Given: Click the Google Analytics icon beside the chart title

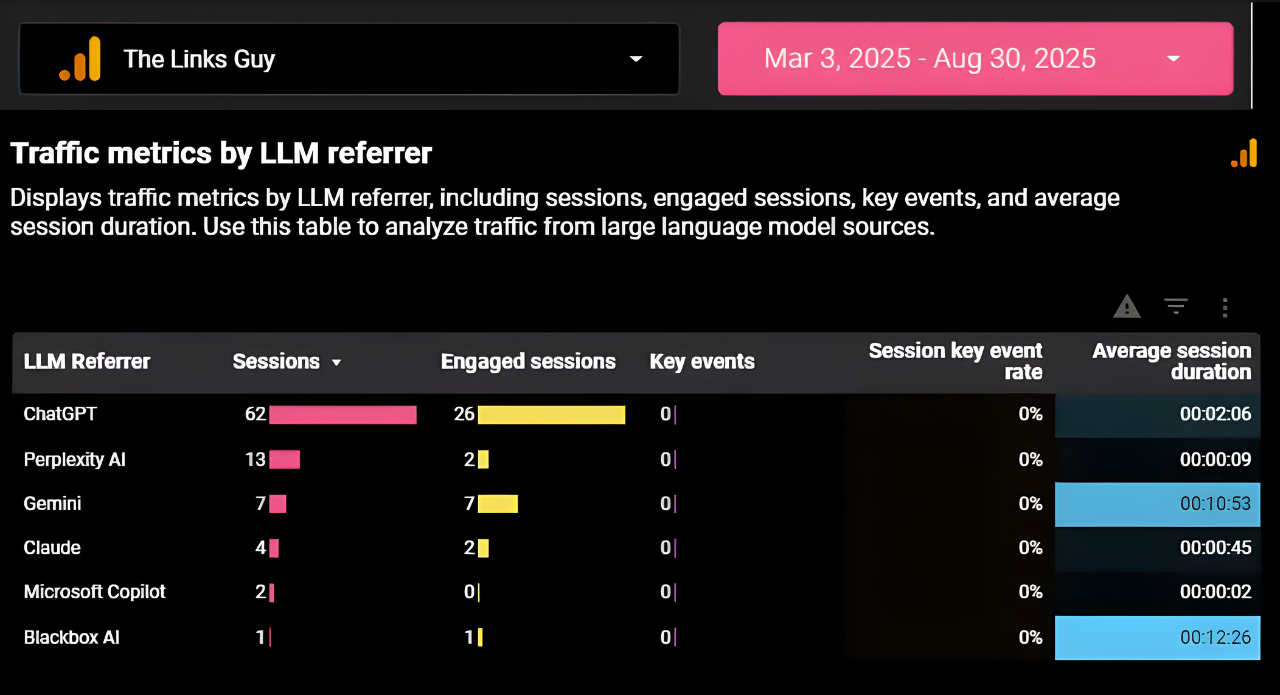Looking at the screenshot, I should point(1243,152).
